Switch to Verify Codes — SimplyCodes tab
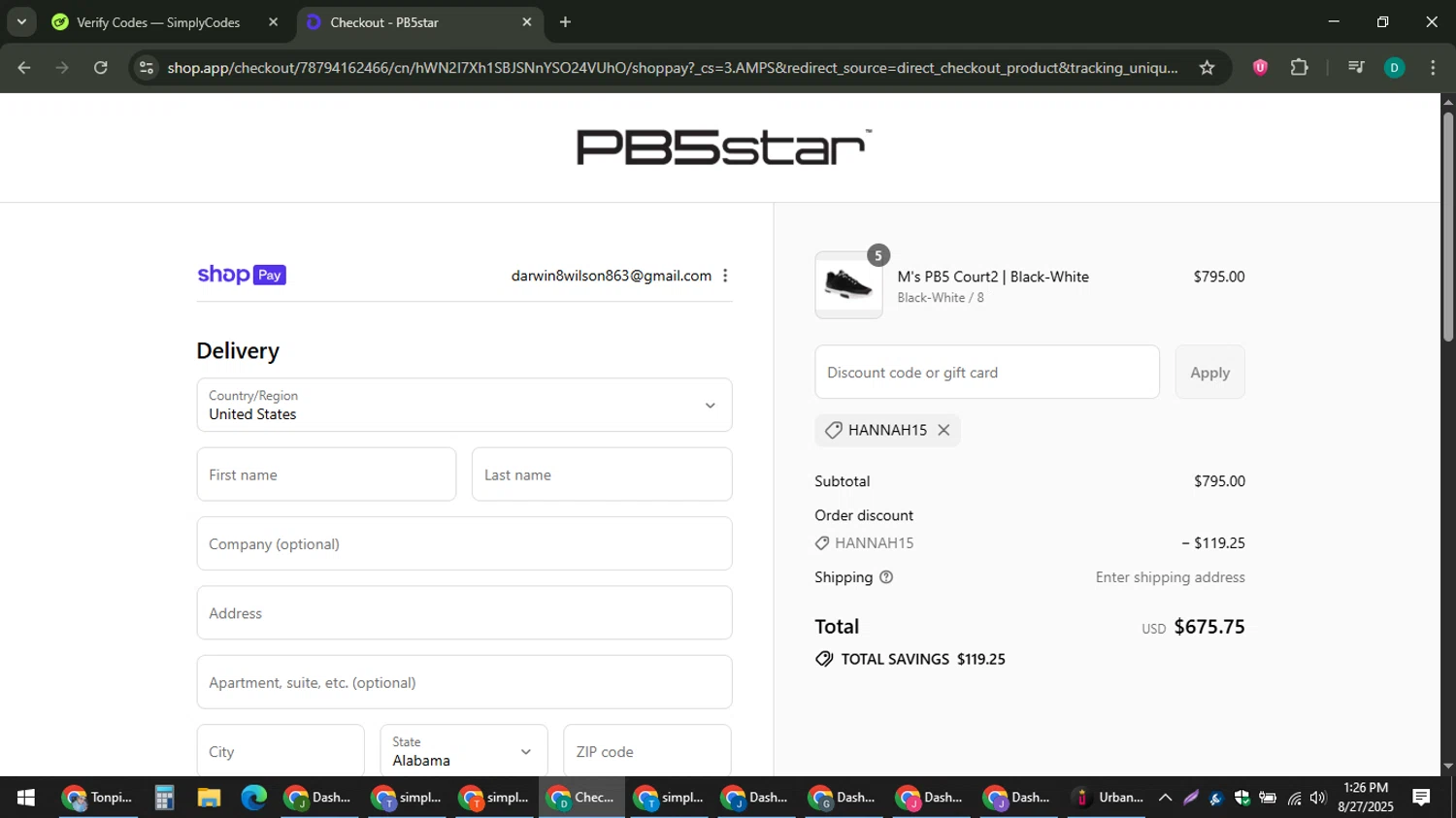The image size is (1456, 818). click(158, 22)
